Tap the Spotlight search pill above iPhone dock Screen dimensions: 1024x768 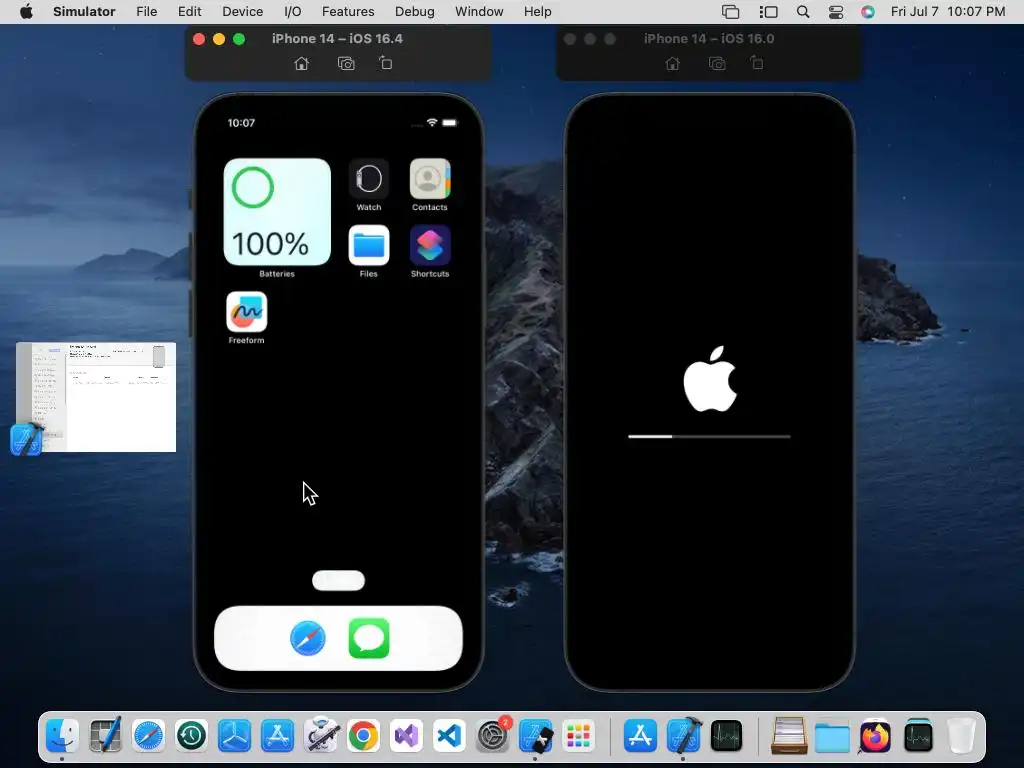(338, 580)
